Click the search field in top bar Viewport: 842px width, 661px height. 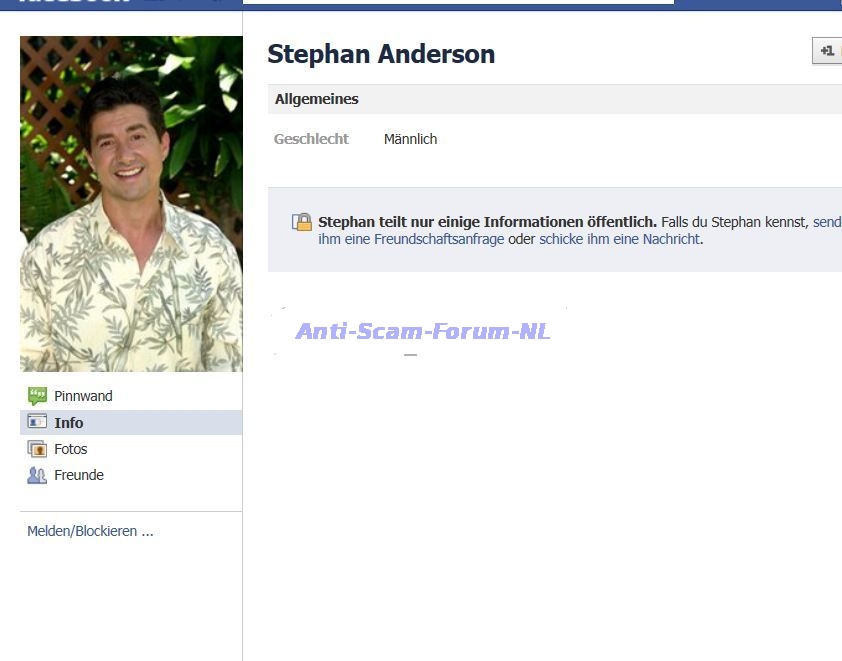pos(458,2)
